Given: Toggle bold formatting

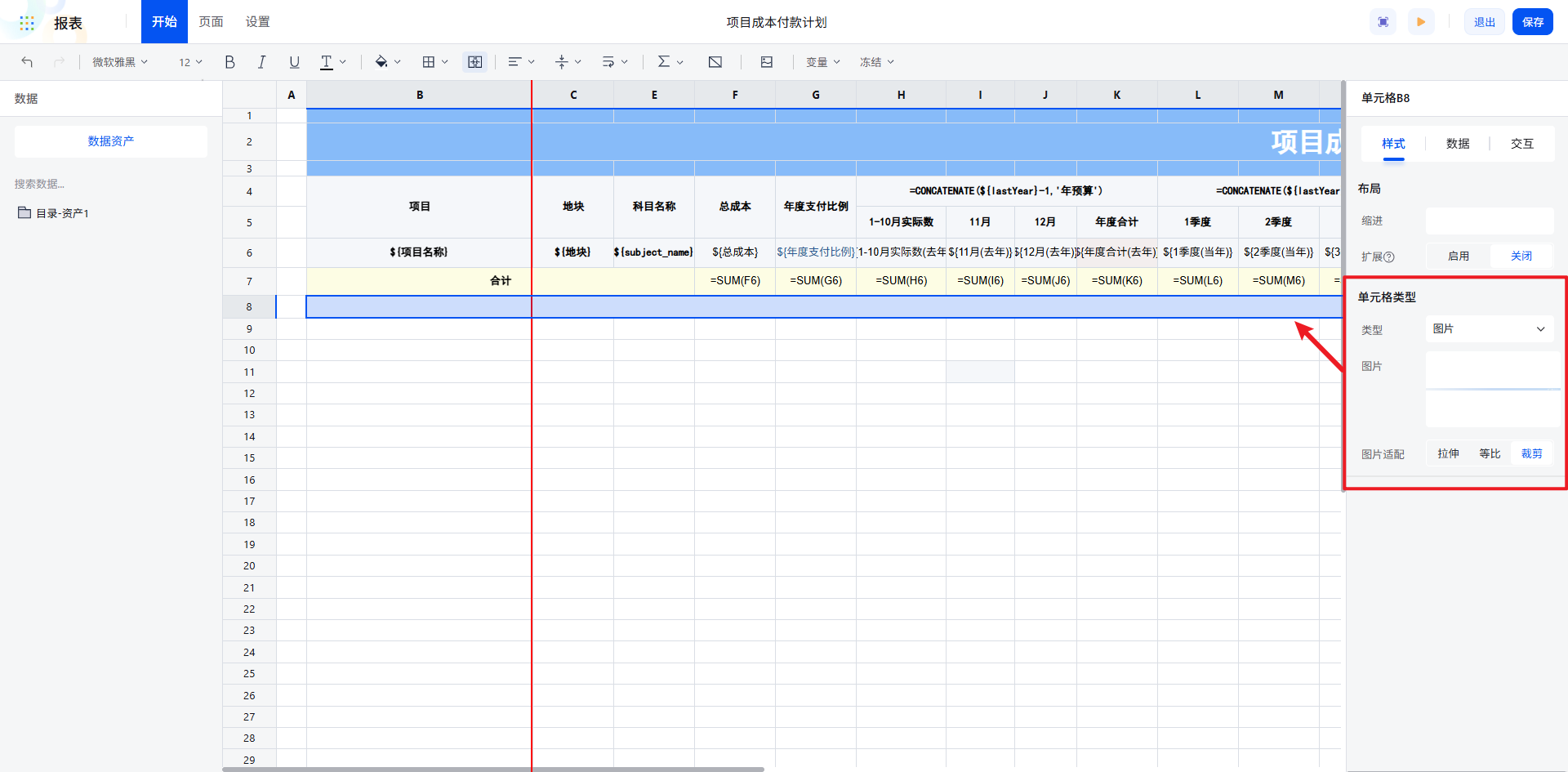Looking at the screenshot, I should [x=230, y=62].
